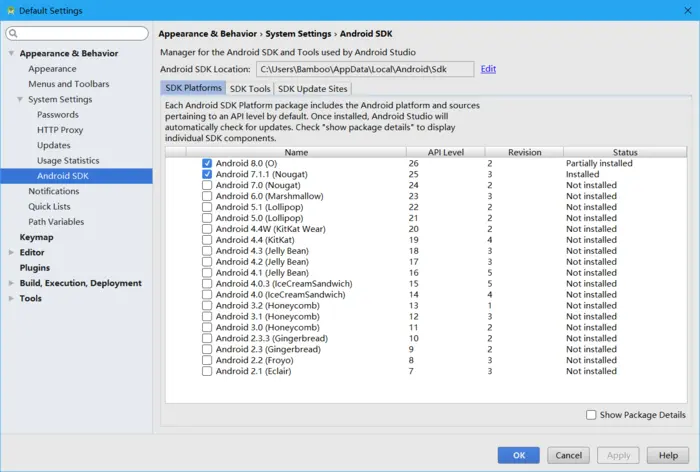Check Android 4.3 (Jelly Bean) checkbox
700x472 pixels.
tap(207, 251)
